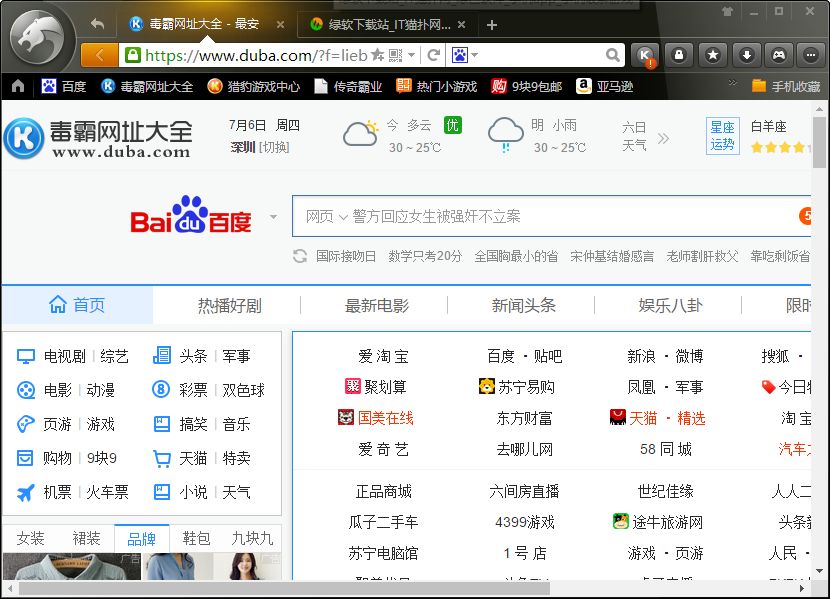The height and width of the screenshot is (599, 830).
Task: Click the TV icon next to 电视剧
Action: click(27, 356)
